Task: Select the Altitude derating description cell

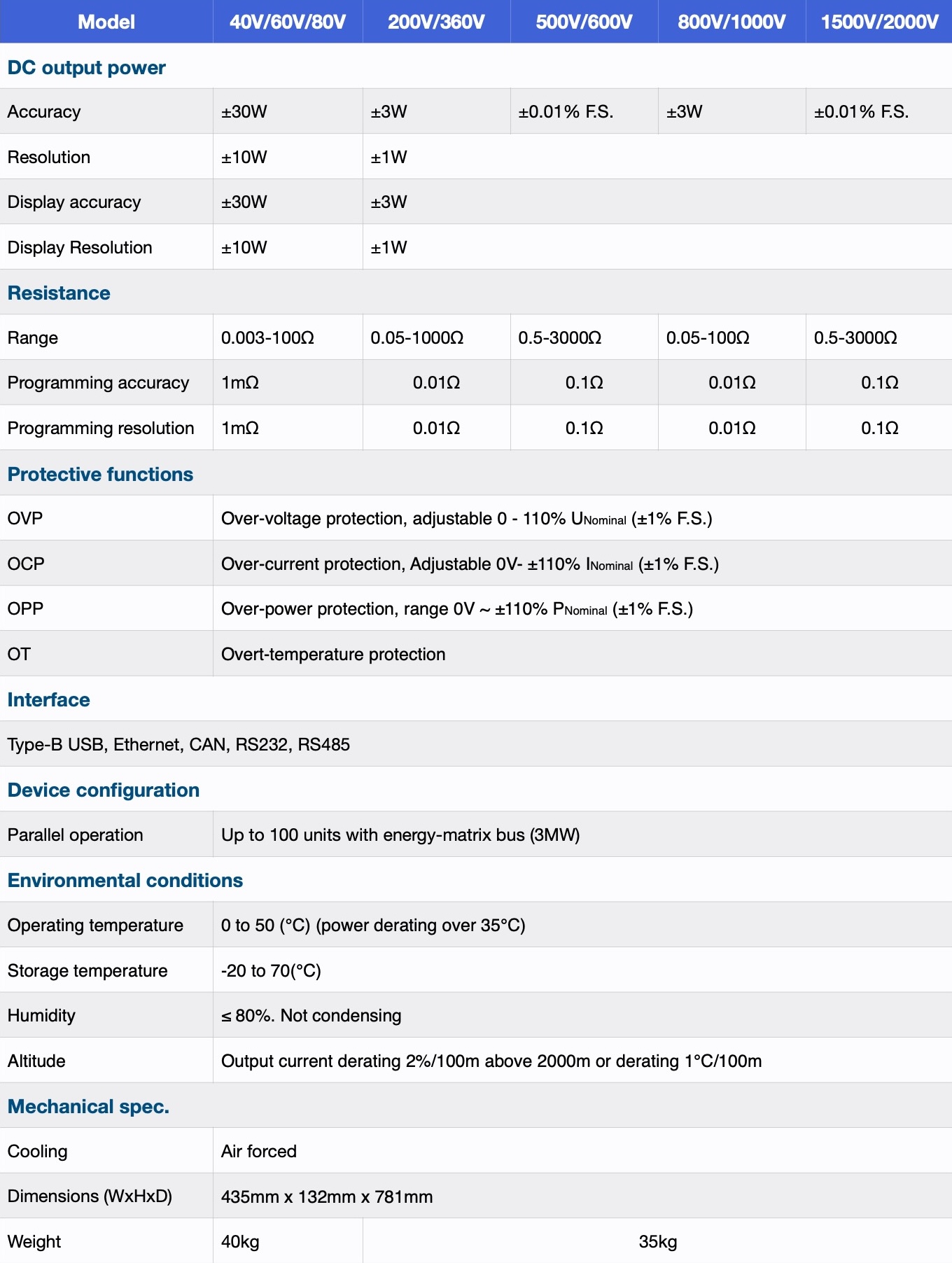Action: tap(582, 1061)
